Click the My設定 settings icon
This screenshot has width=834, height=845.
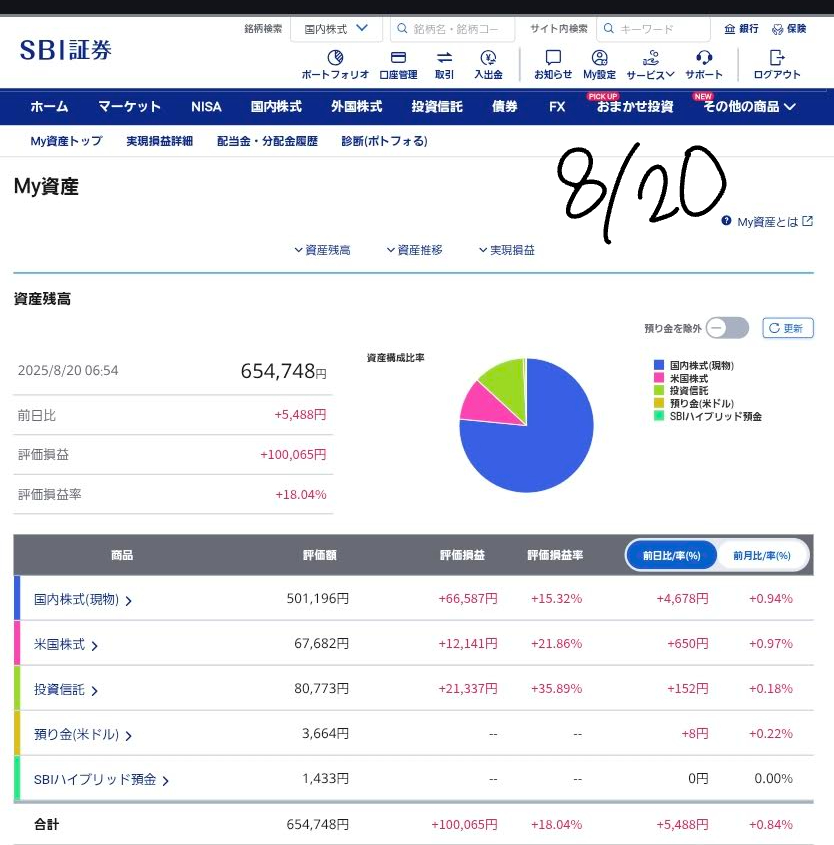(x=599, y=58)
